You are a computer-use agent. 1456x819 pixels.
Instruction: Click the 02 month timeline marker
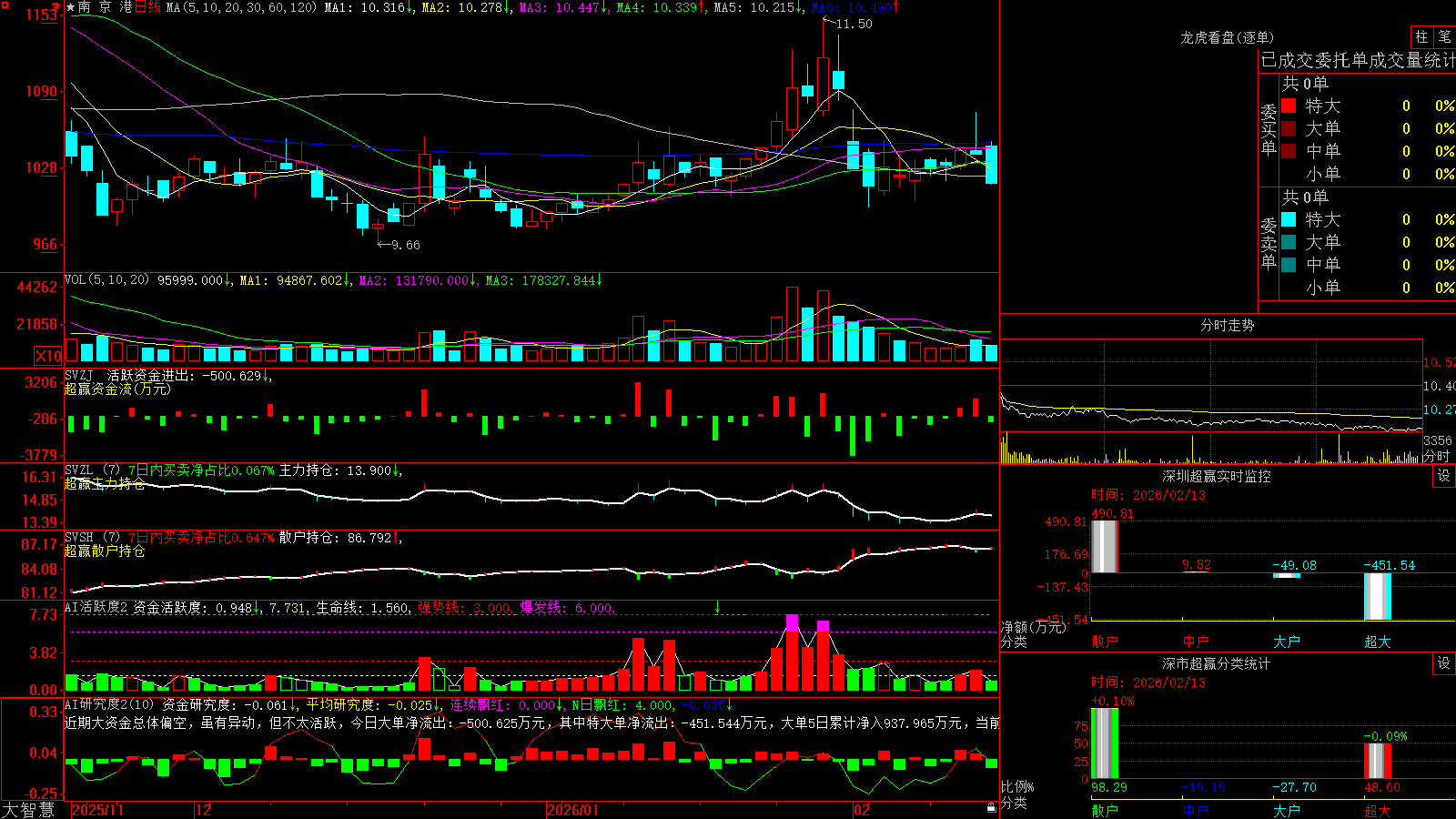[861, 810]
